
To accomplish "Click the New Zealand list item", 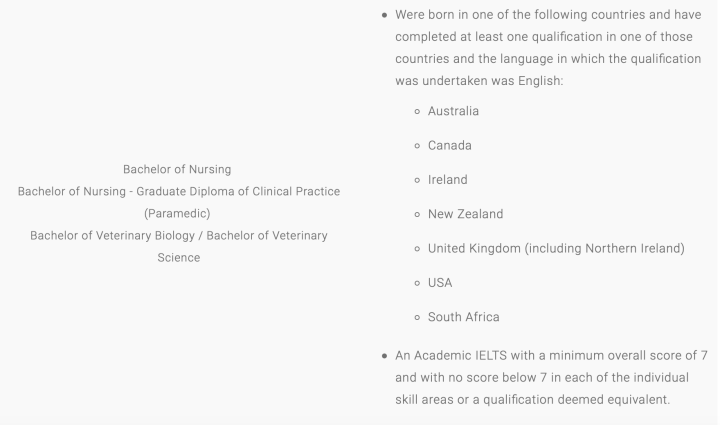I will pos(466,214).
